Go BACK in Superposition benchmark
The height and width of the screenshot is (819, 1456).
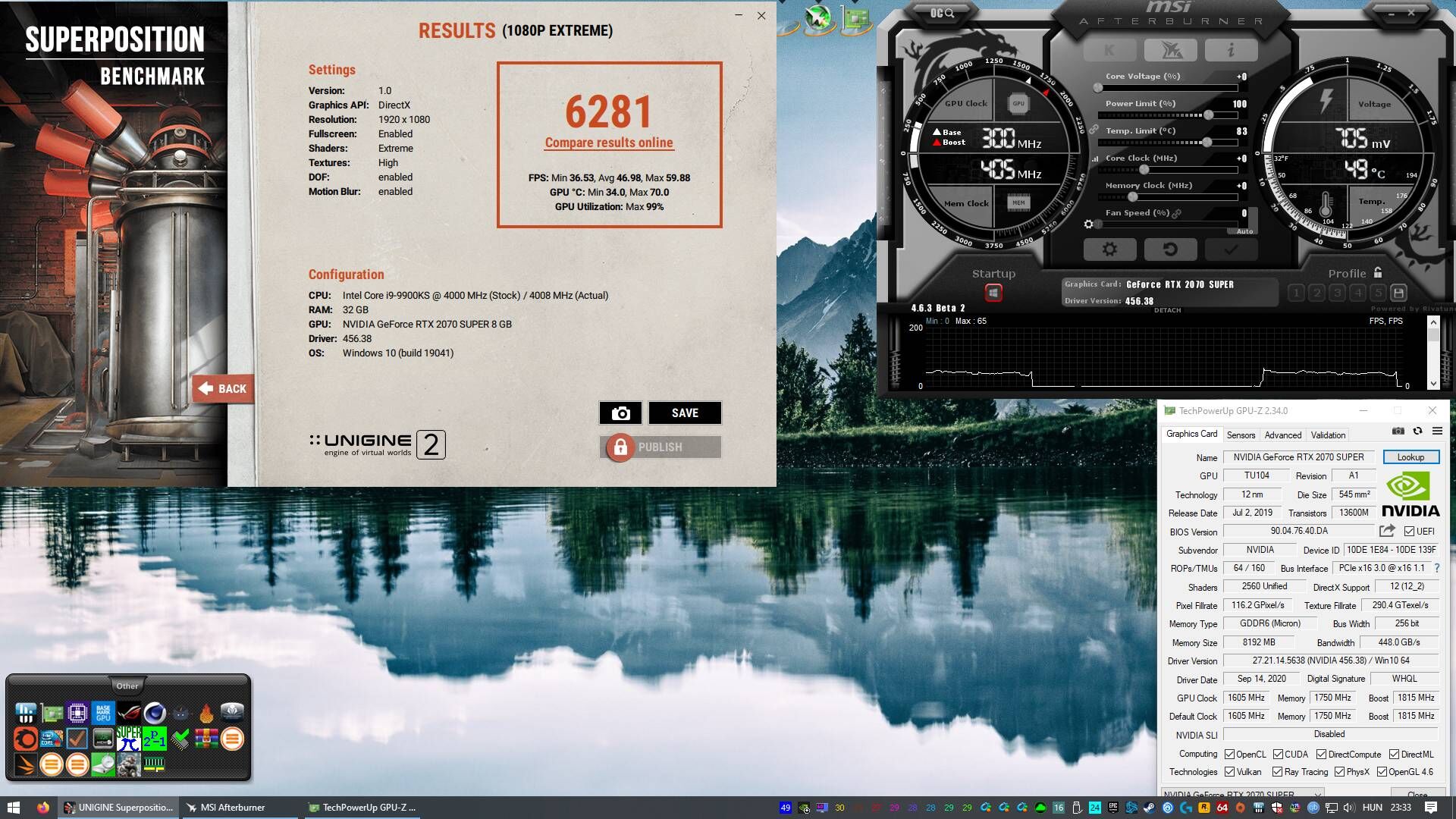(223, 389)
